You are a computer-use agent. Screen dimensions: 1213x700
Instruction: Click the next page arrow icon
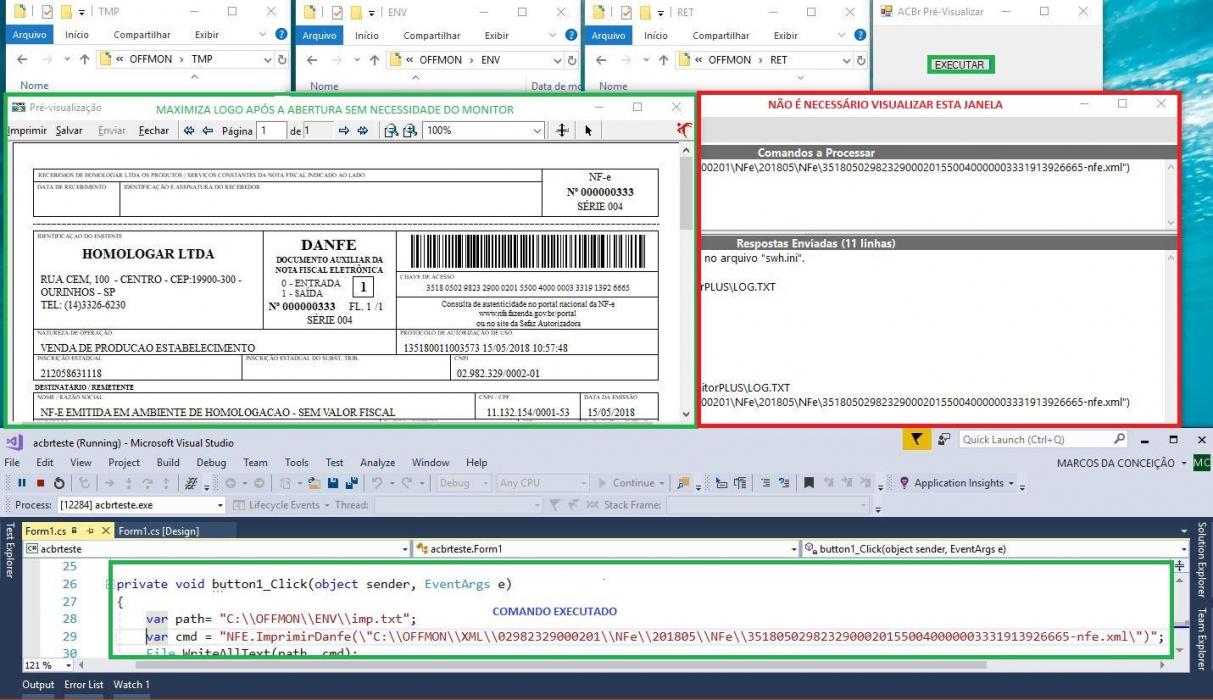tap(344, 131)
